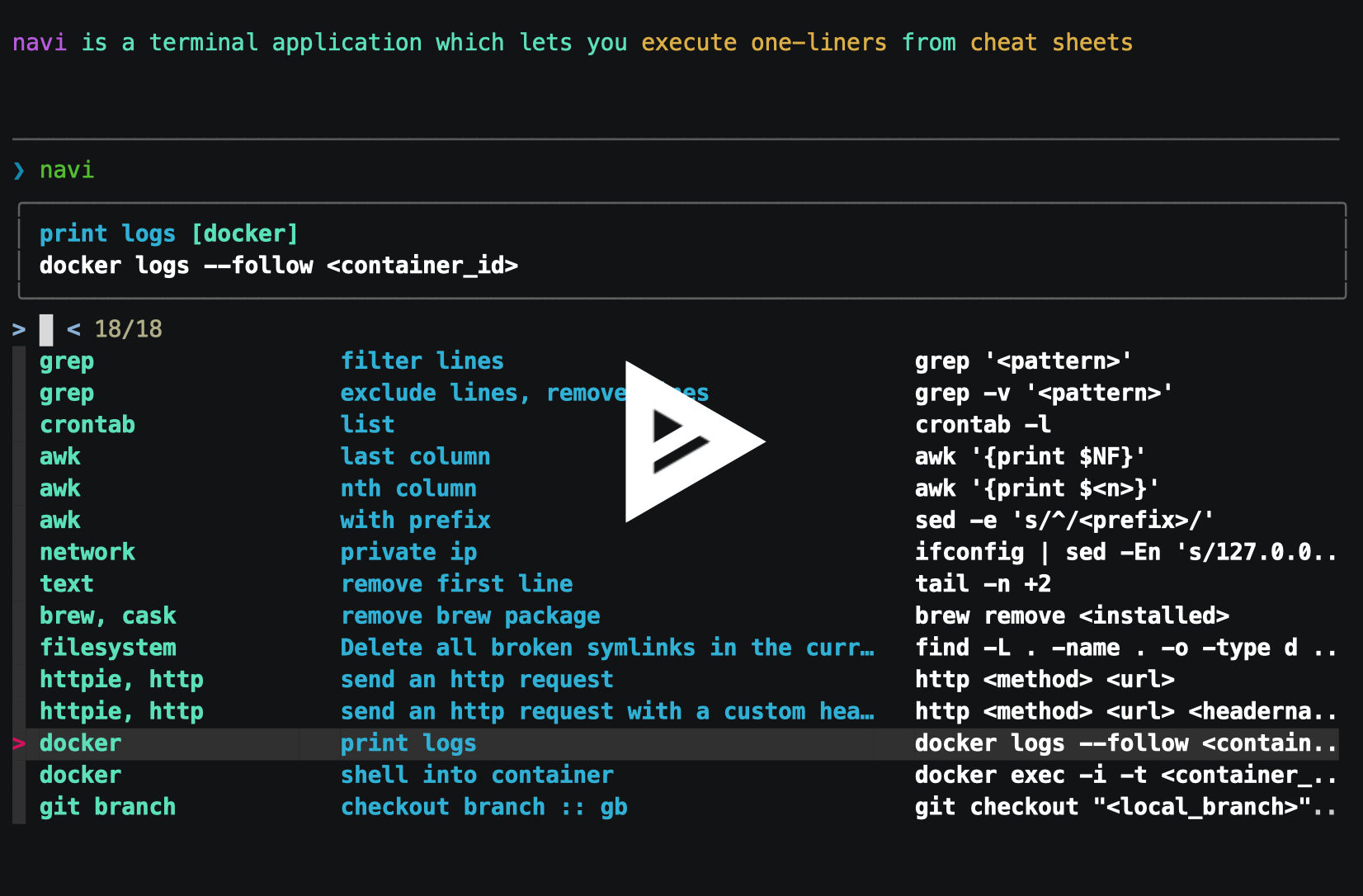Screen dimensions: 1363x896
Task: Select the 'grep -v' exclude lines command
Action: tap(1043, 394)
